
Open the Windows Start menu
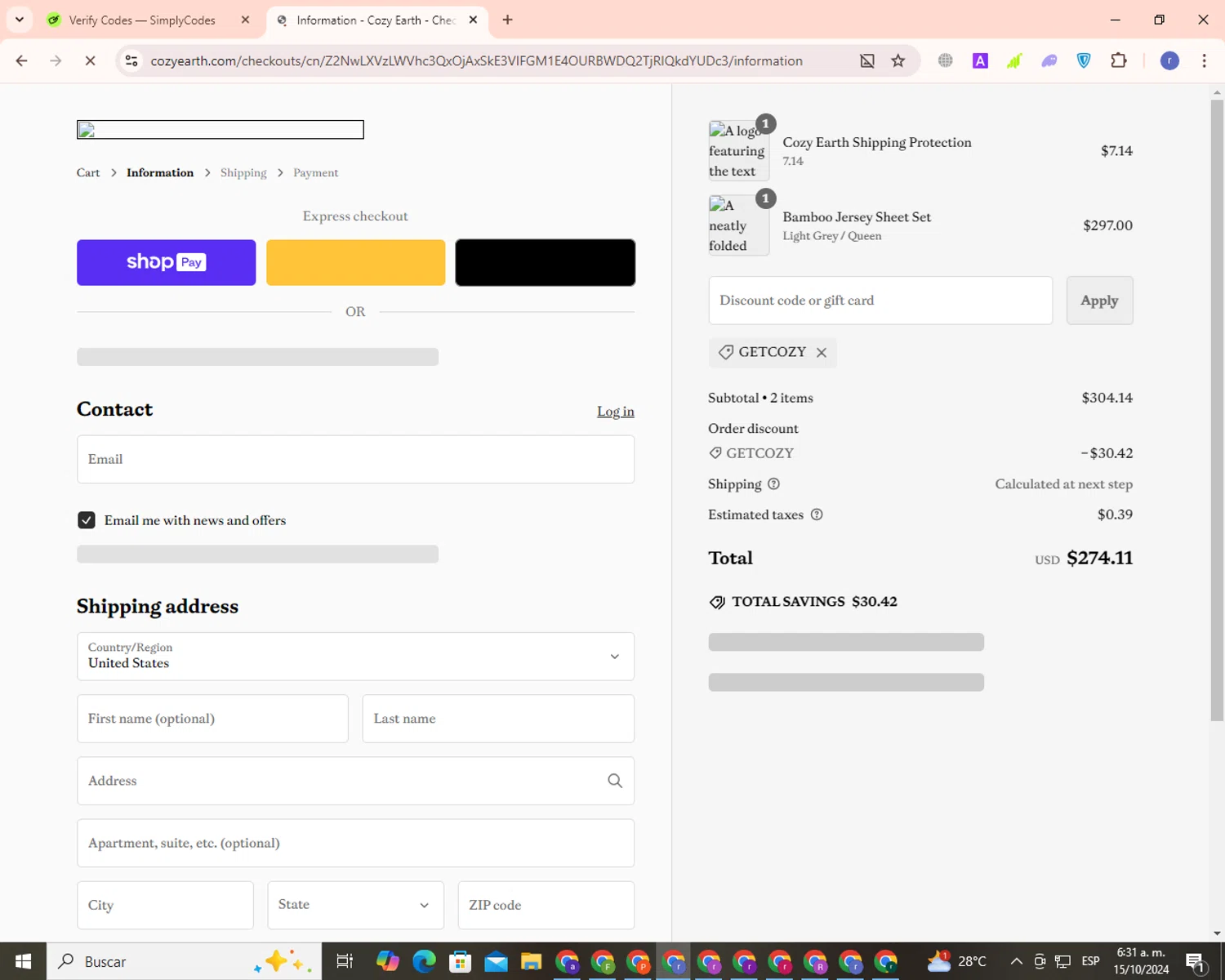click(x=23, y=961)
